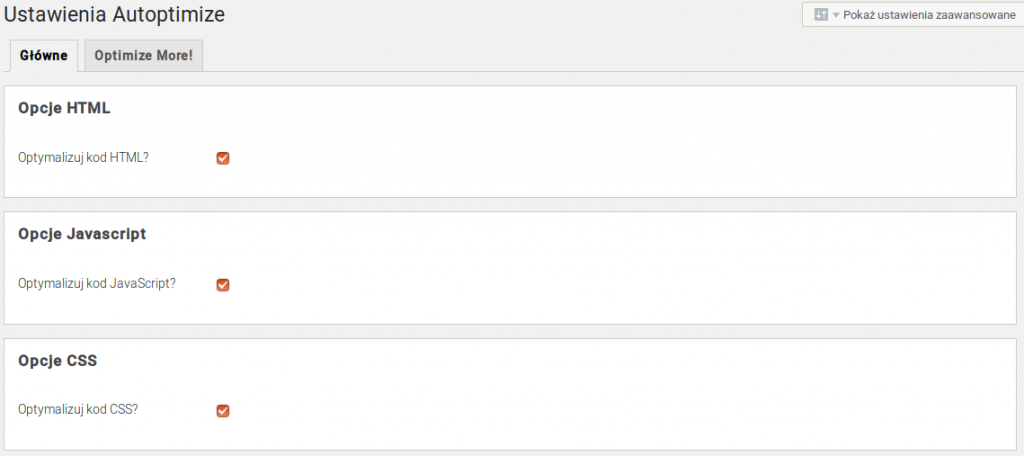Click the word zaawansowane in top button
The width and height of the screenshot is (1024, 456).
click(x=976, y=15)
